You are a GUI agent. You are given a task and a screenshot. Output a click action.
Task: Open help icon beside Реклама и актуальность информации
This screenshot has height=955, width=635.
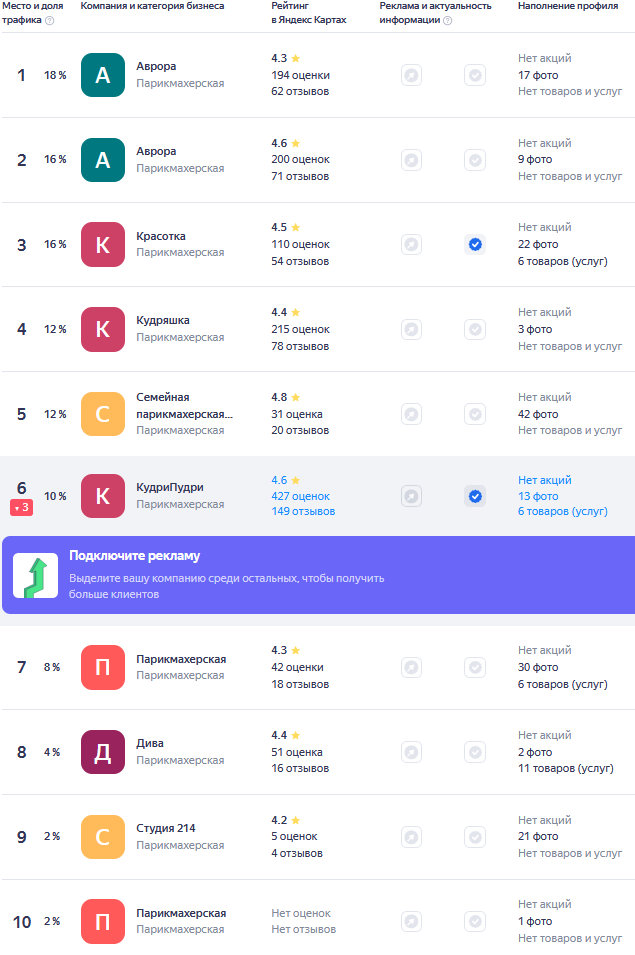click(447, 20)
